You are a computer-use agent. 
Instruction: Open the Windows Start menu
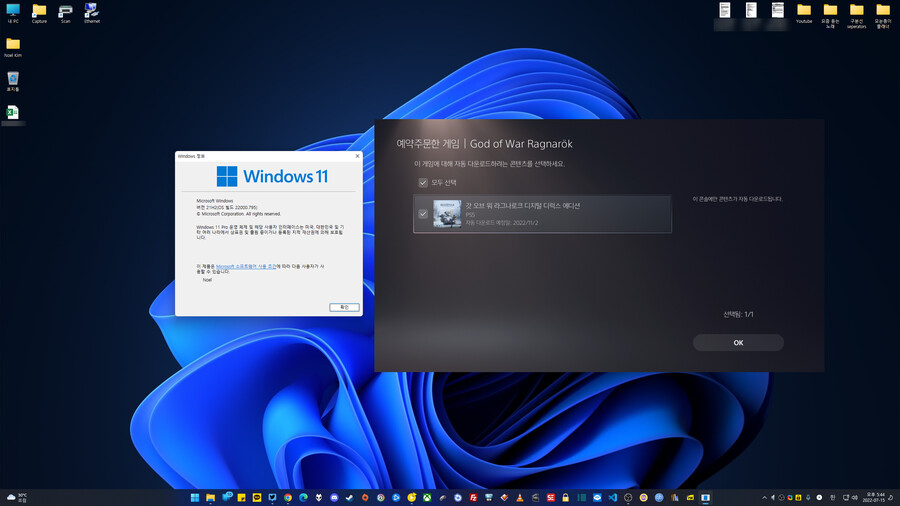click(195, 497)
